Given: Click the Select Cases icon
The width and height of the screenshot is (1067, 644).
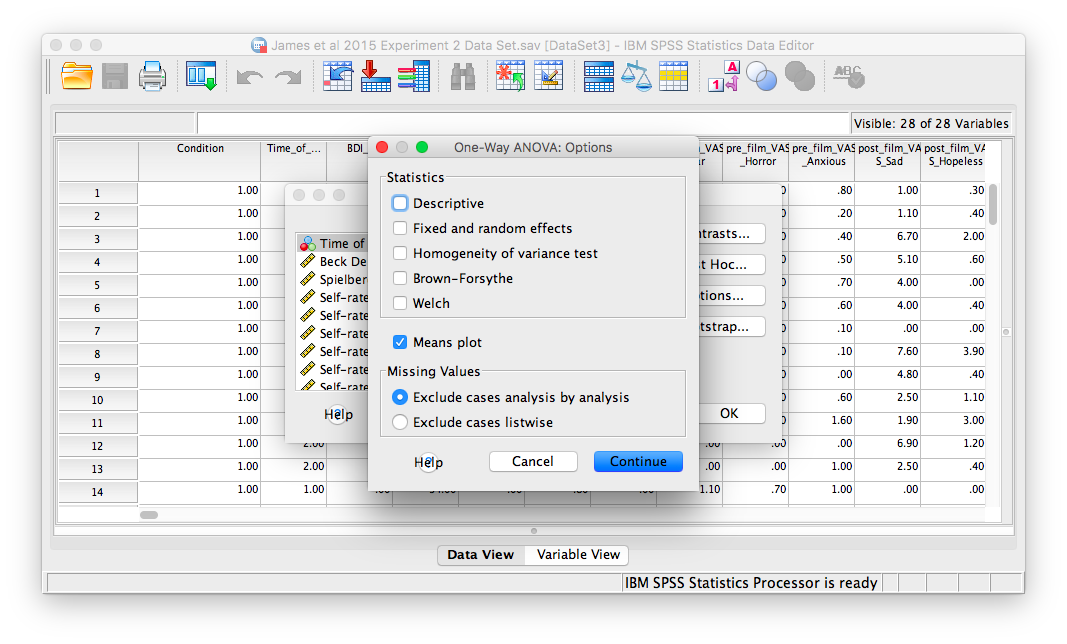Looking at the screenshot, I should (674, 76).
